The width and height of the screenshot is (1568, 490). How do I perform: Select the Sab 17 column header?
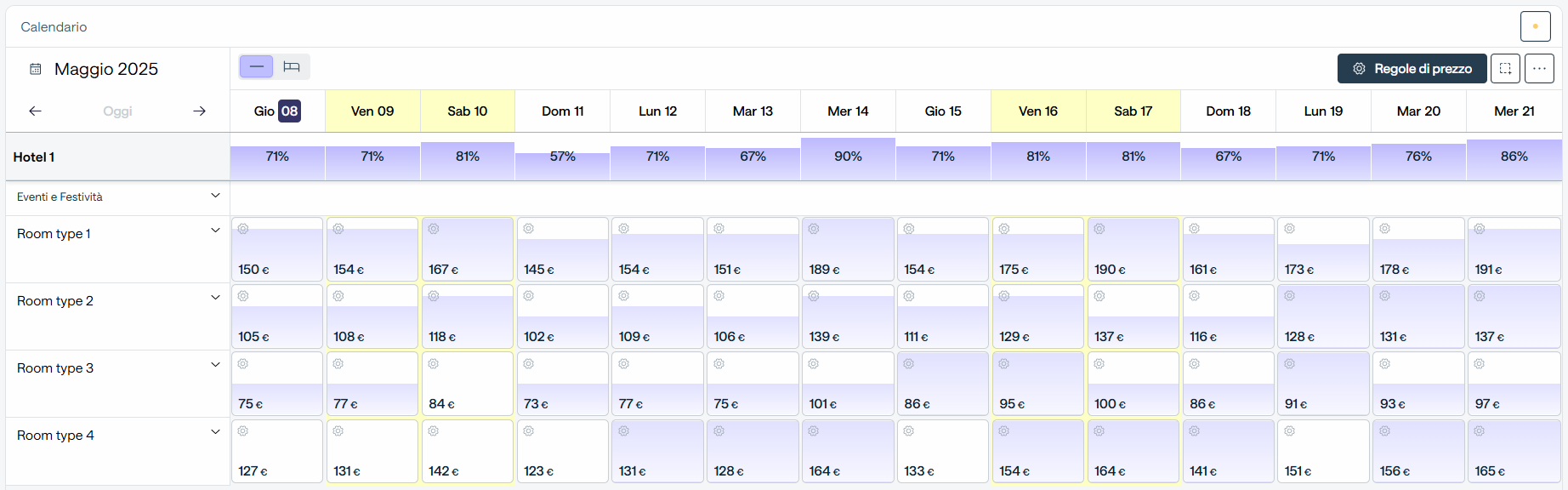[1133, 111]
